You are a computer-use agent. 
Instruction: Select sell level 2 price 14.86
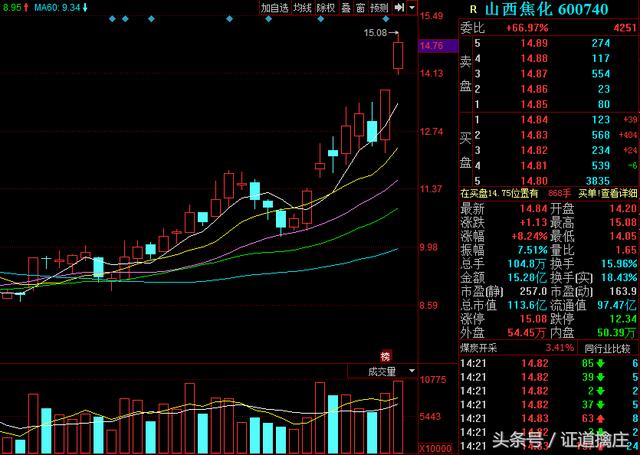coord(534,89)
